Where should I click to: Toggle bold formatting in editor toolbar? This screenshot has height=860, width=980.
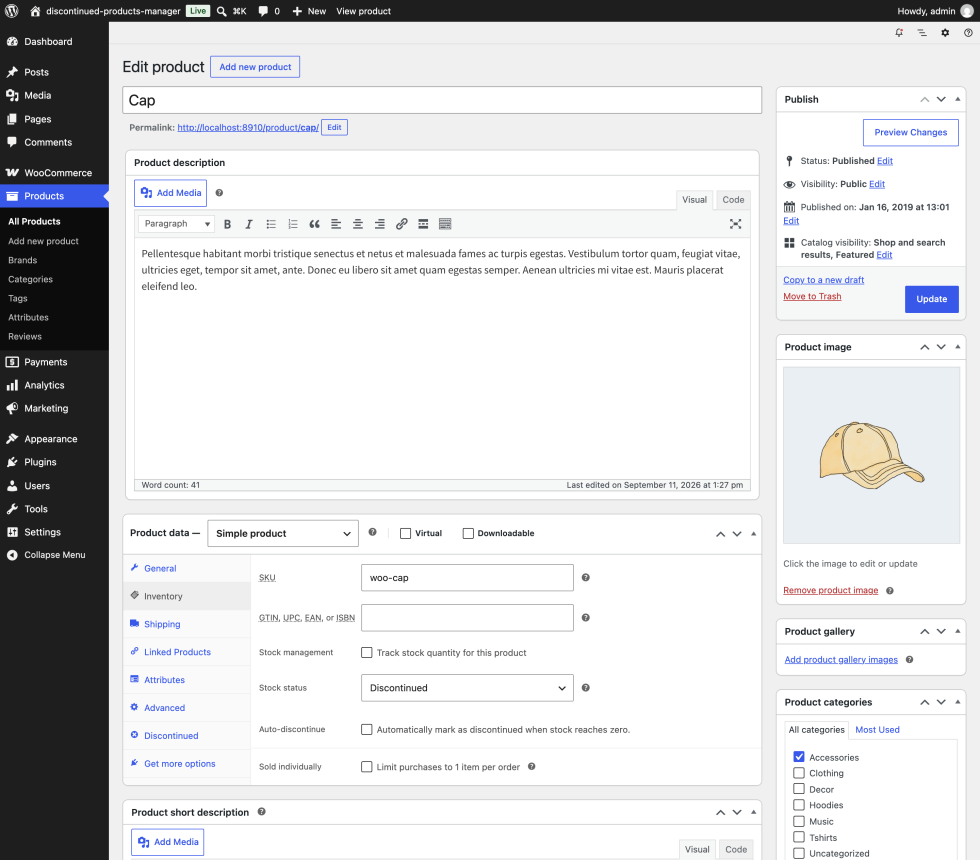click(x=228, y=224)
